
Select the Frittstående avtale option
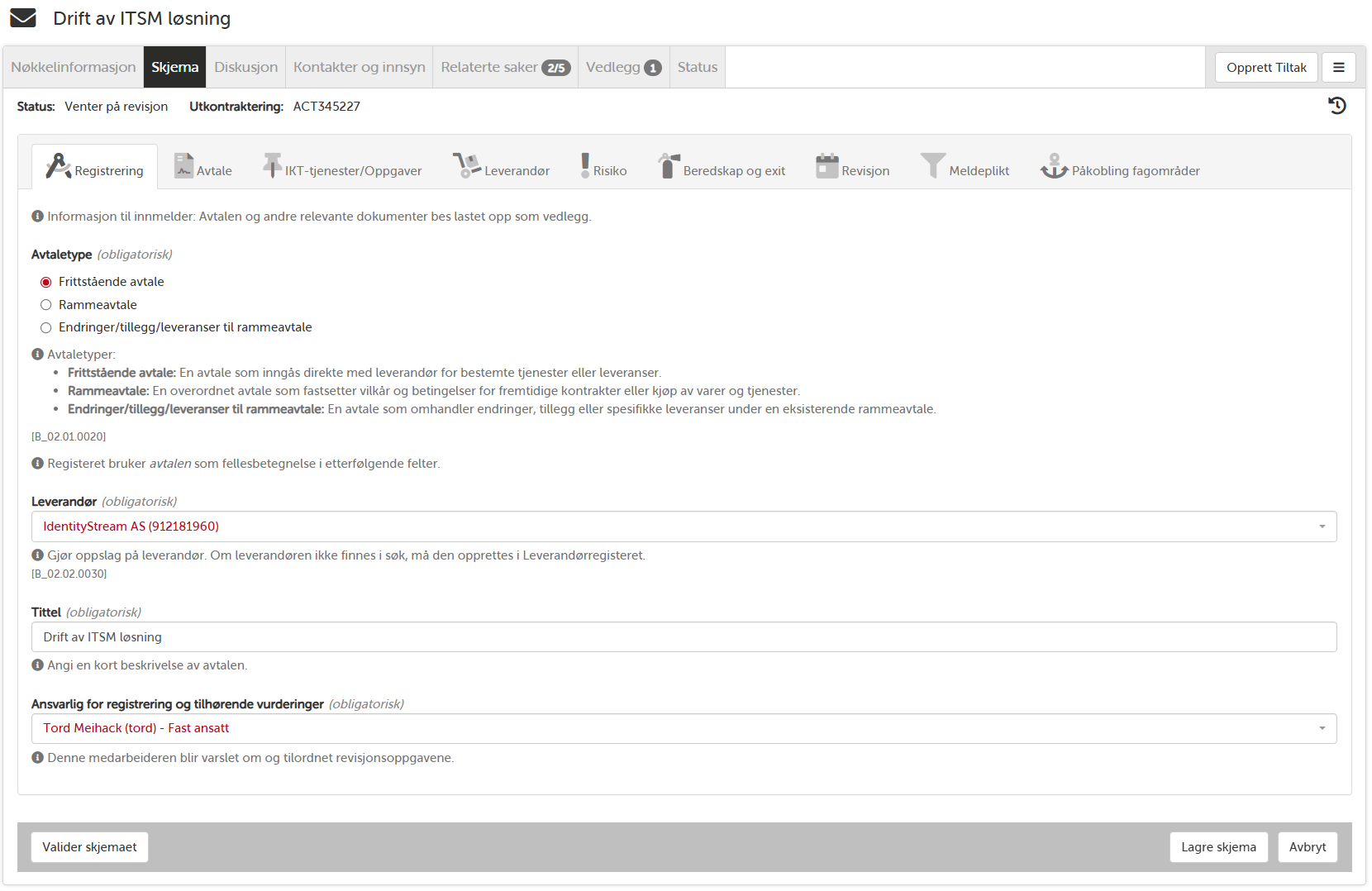(46, 282)
